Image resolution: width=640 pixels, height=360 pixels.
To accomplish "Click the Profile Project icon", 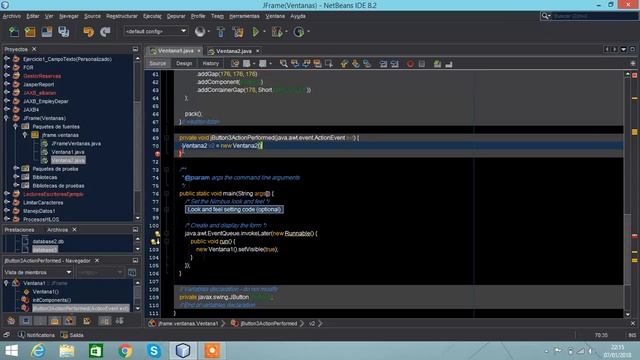I will [x=299, y=31].
